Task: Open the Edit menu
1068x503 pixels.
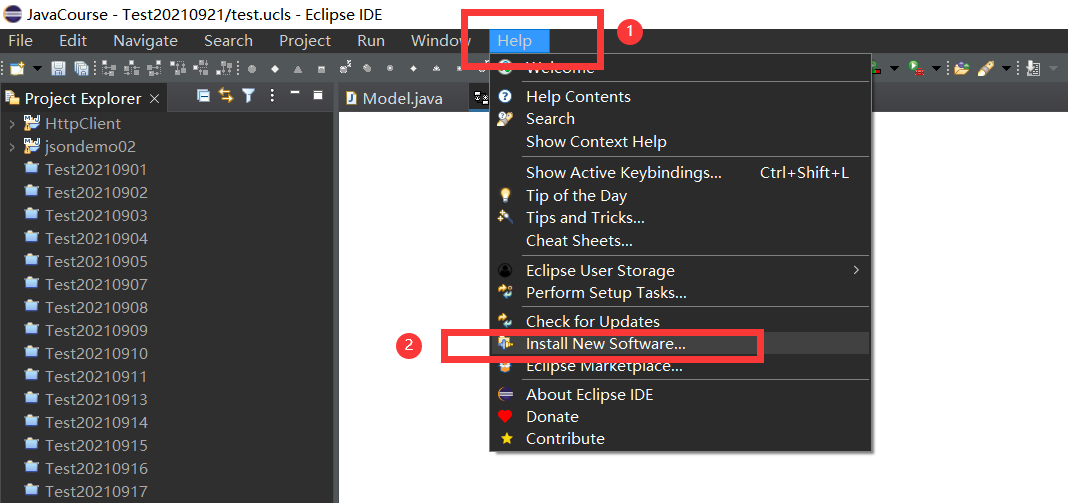Action: pos(73,41)
